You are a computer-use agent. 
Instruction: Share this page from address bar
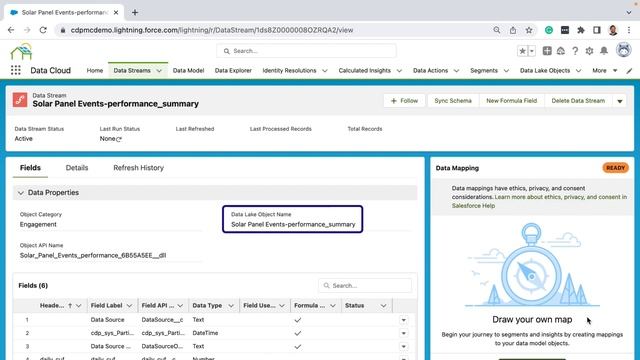point(513,30)
